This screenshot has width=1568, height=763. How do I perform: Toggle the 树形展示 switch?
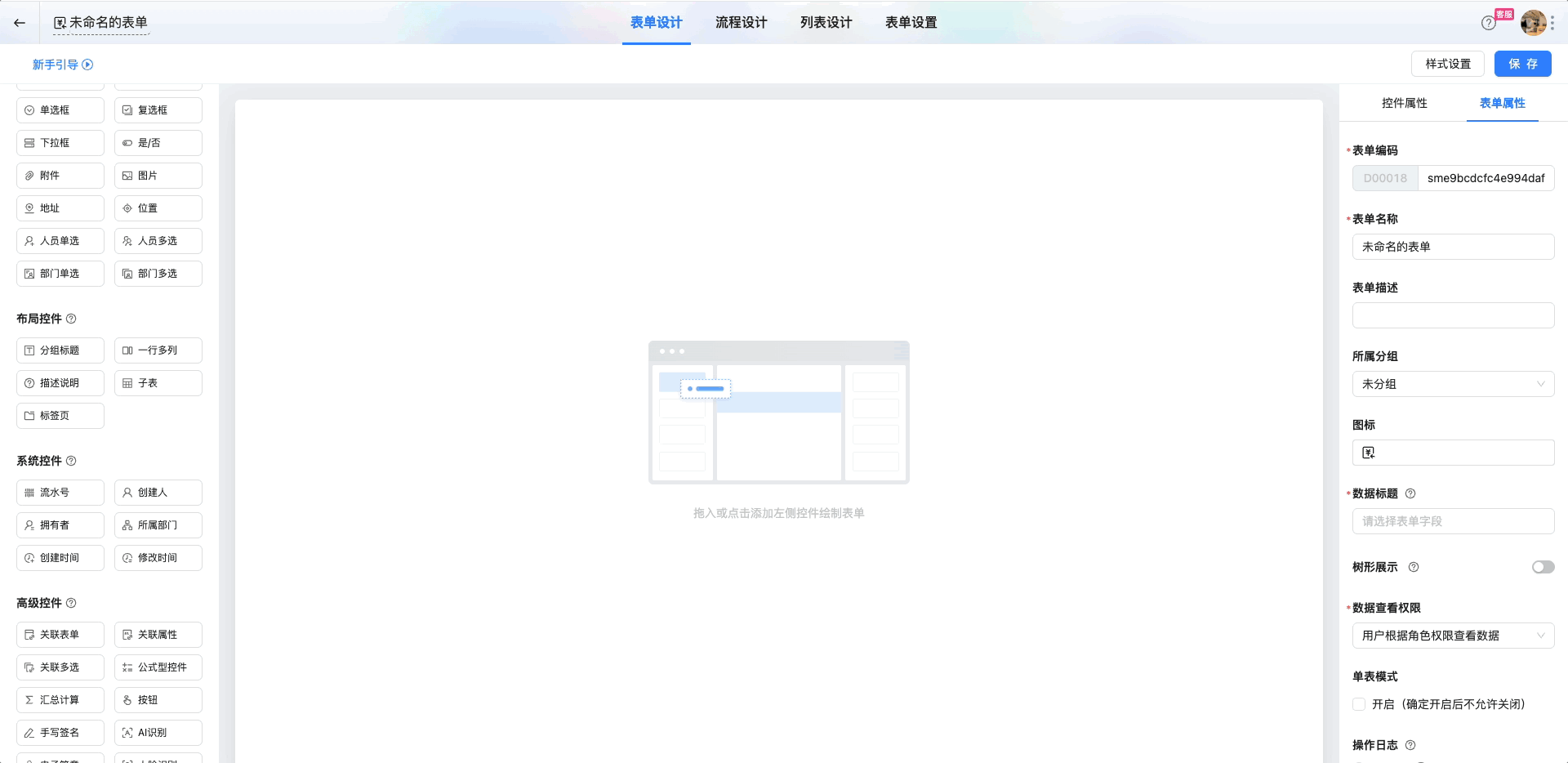1543,567
